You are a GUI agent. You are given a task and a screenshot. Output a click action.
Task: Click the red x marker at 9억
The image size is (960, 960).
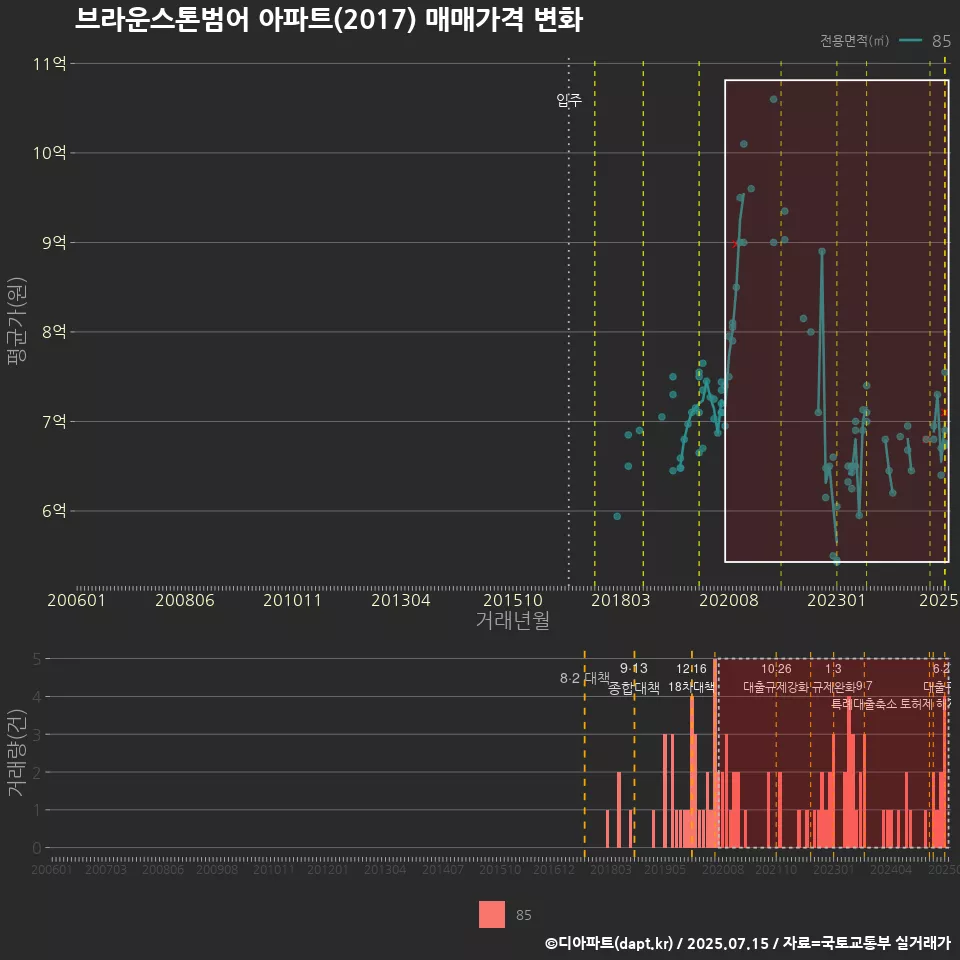click(x=735, y=244)
